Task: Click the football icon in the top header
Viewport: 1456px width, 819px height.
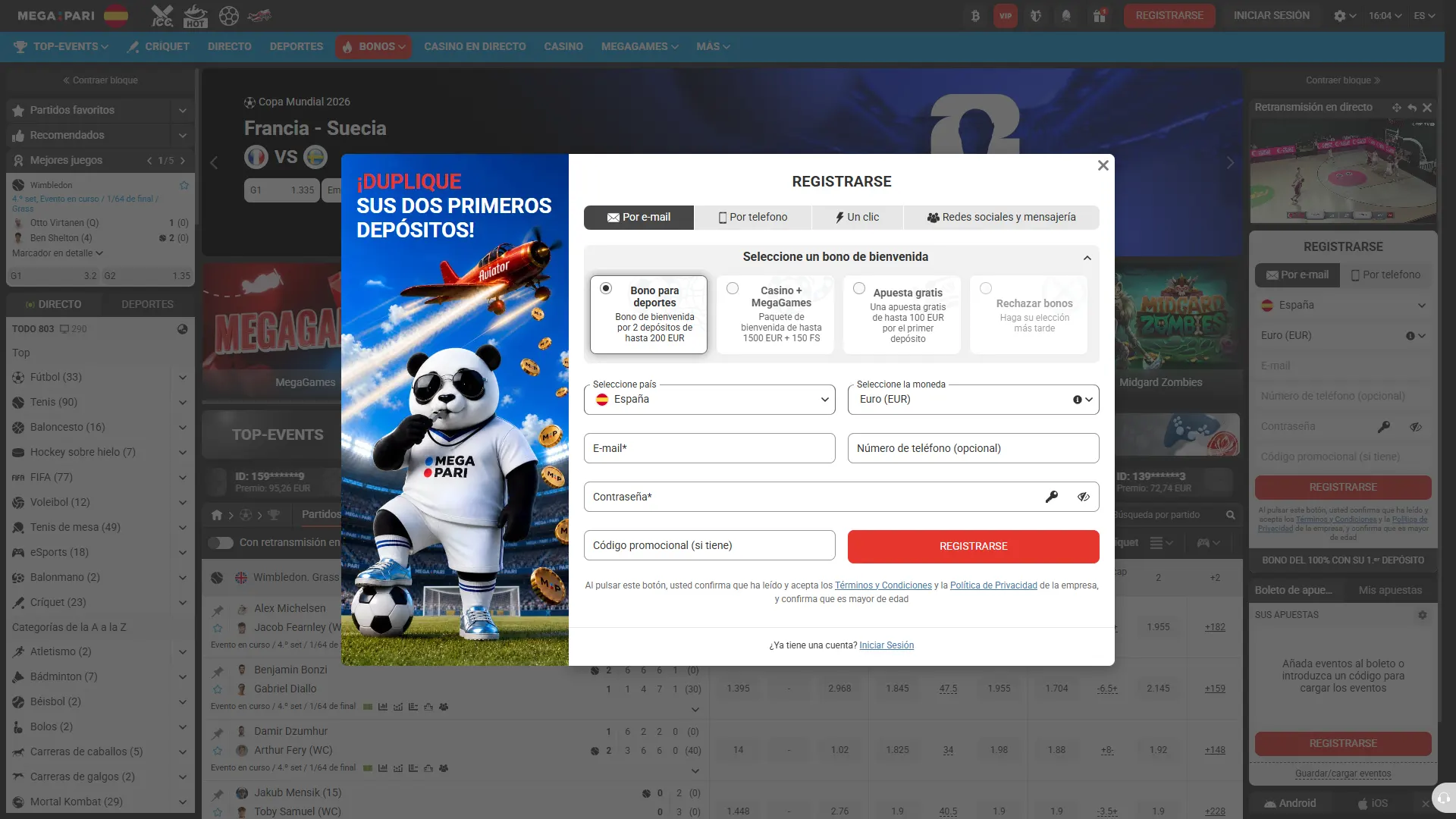Action: [228, 16]
